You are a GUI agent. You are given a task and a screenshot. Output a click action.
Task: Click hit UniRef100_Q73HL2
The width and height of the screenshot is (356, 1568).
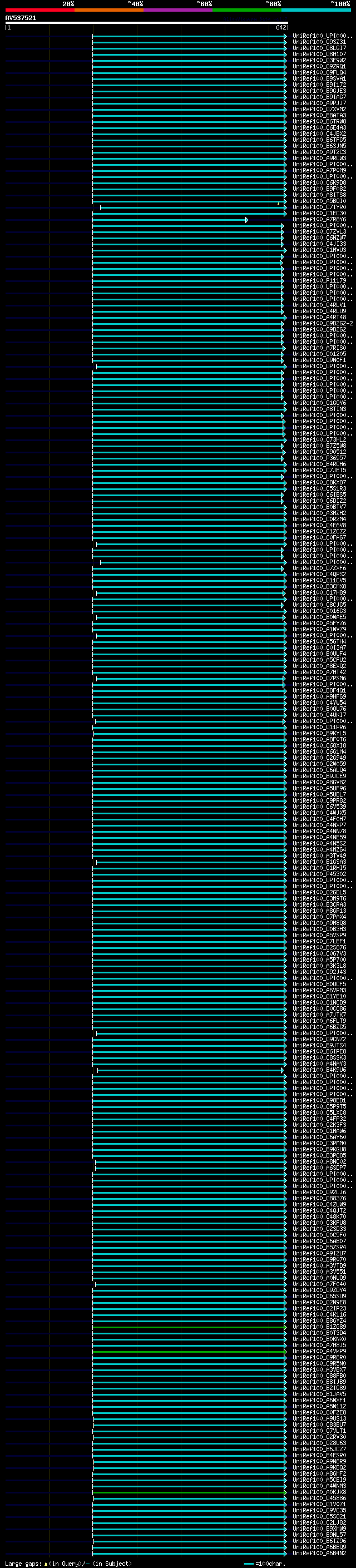coord(319,439)
